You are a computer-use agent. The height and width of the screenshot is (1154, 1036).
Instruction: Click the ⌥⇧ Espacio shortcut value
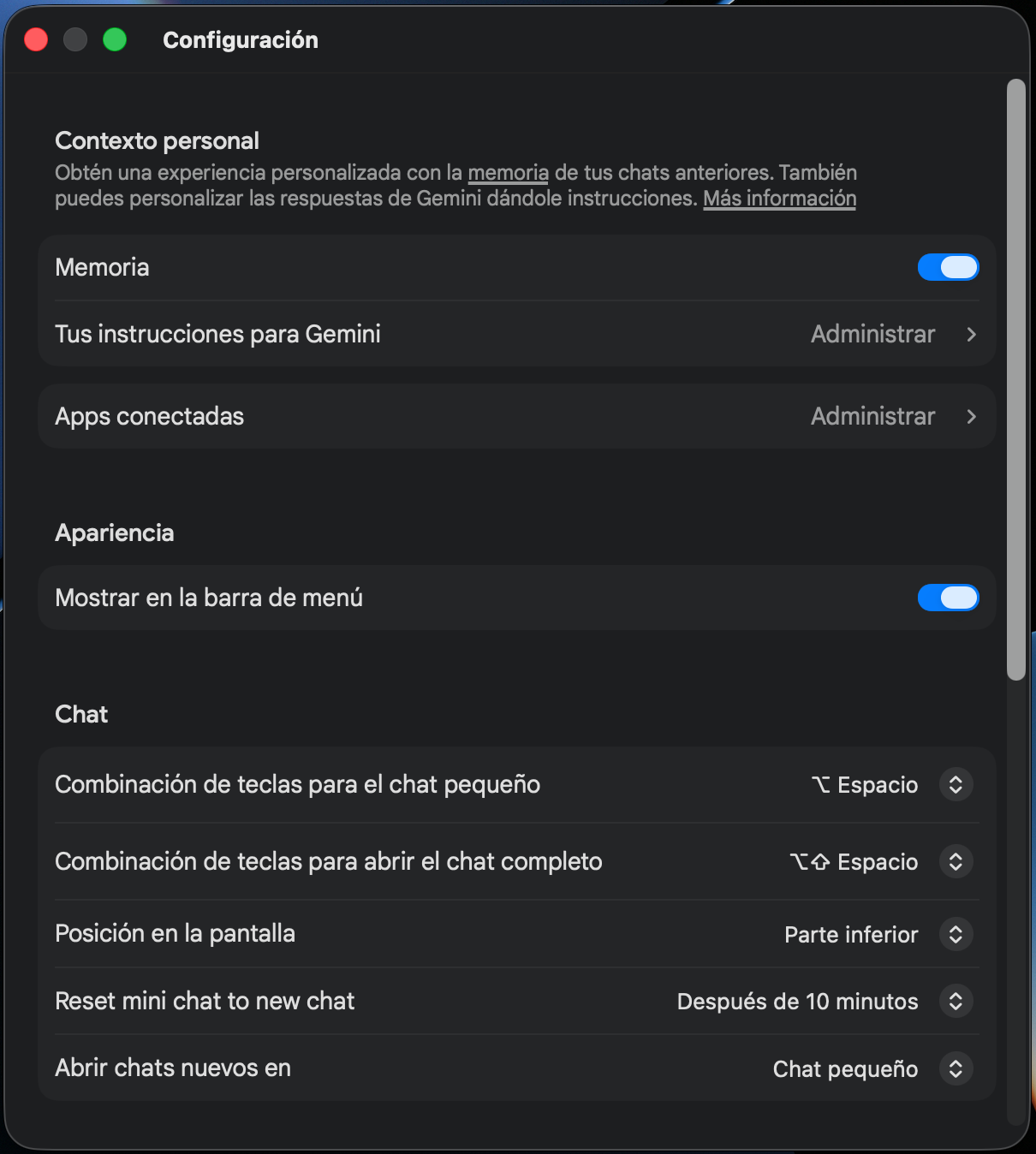853,862
